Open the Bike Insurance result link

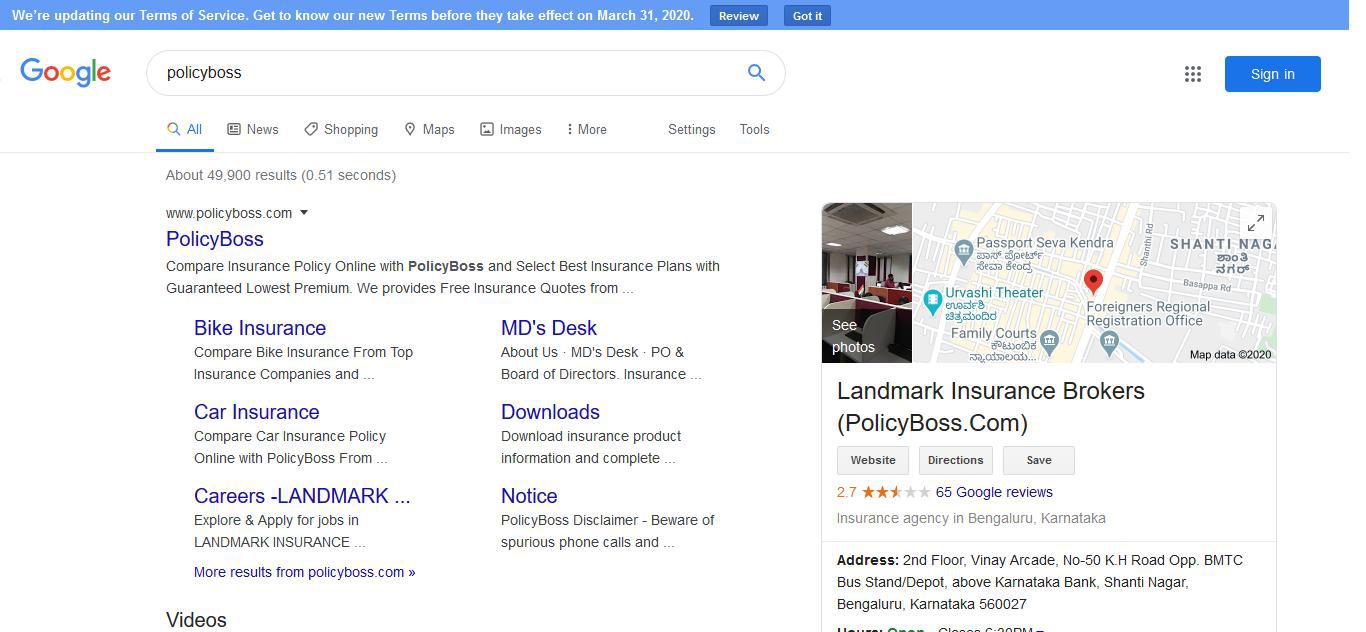pyautogui.click(x=260, y=328)
